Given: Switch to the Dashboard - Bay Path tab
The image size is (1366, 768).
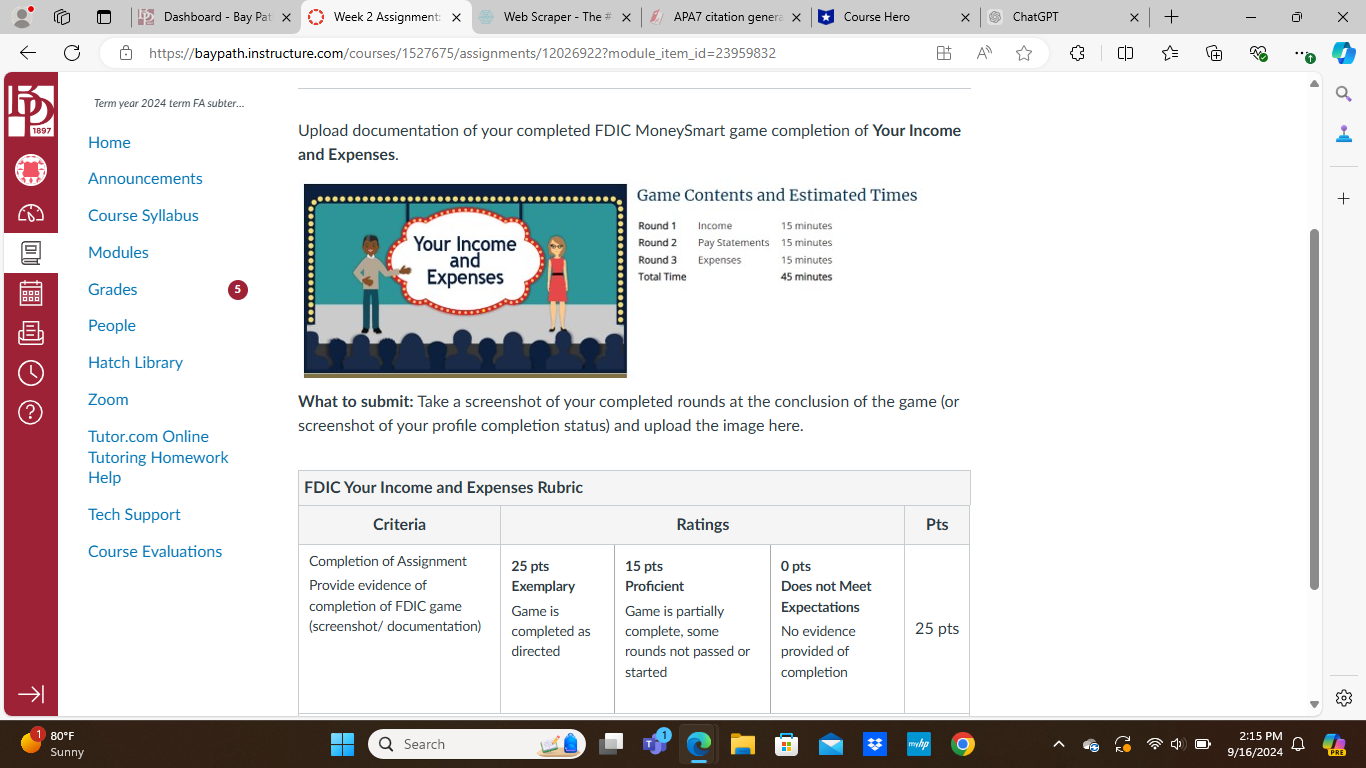Looking at the screenshot, I should 216,17.
